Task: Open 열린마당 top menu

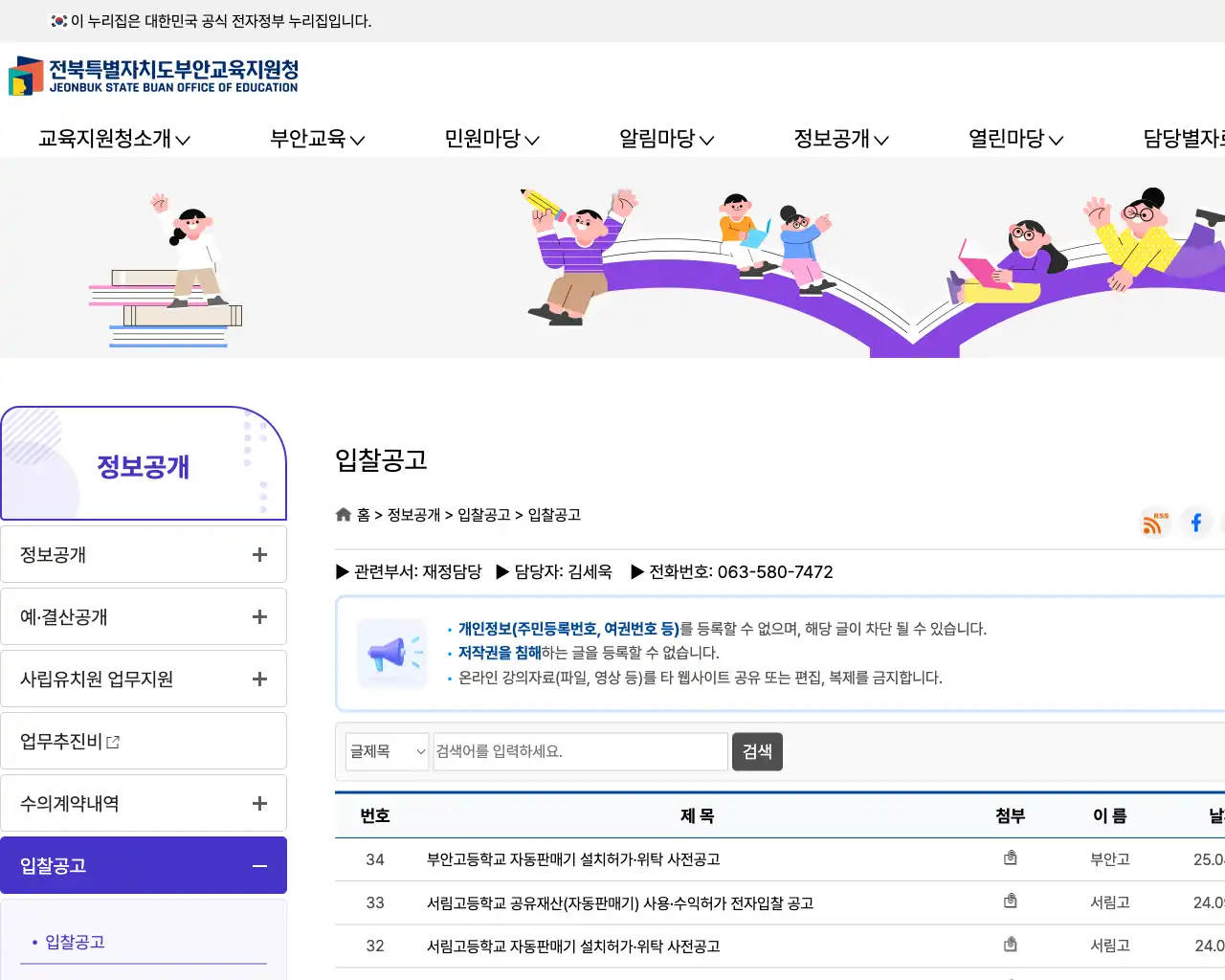Action: click(x=1016, y=139)
